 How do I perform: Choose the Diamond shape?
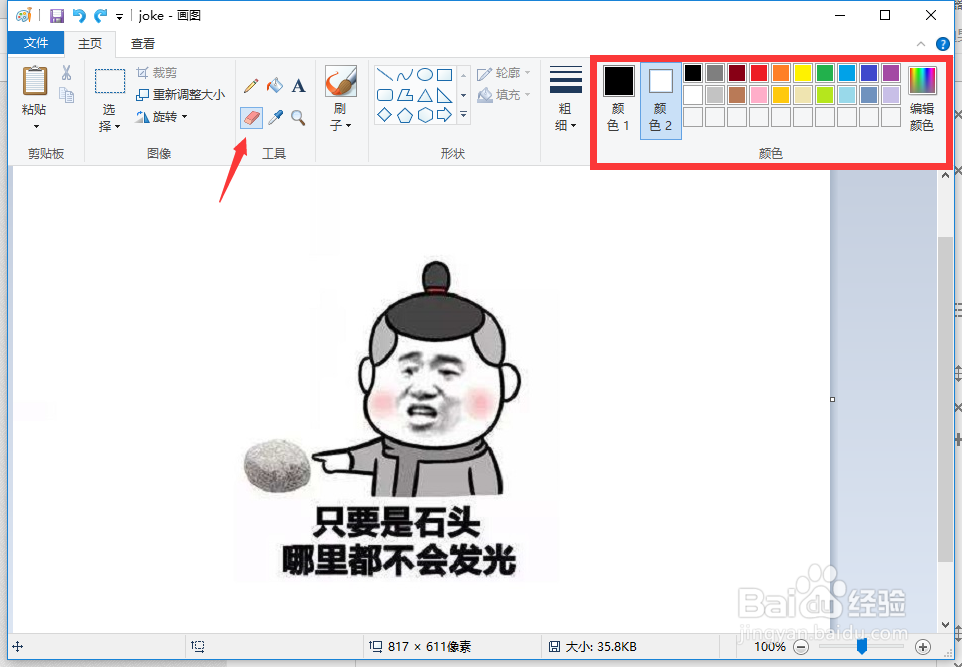tap(385, 115)
